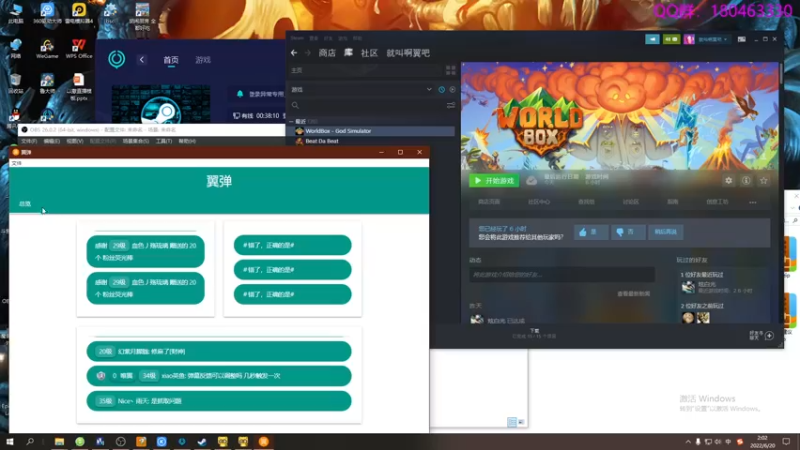The image size is (800, 450).
Task: Click the thumbs-up recommend button
Action: [591, 232]
